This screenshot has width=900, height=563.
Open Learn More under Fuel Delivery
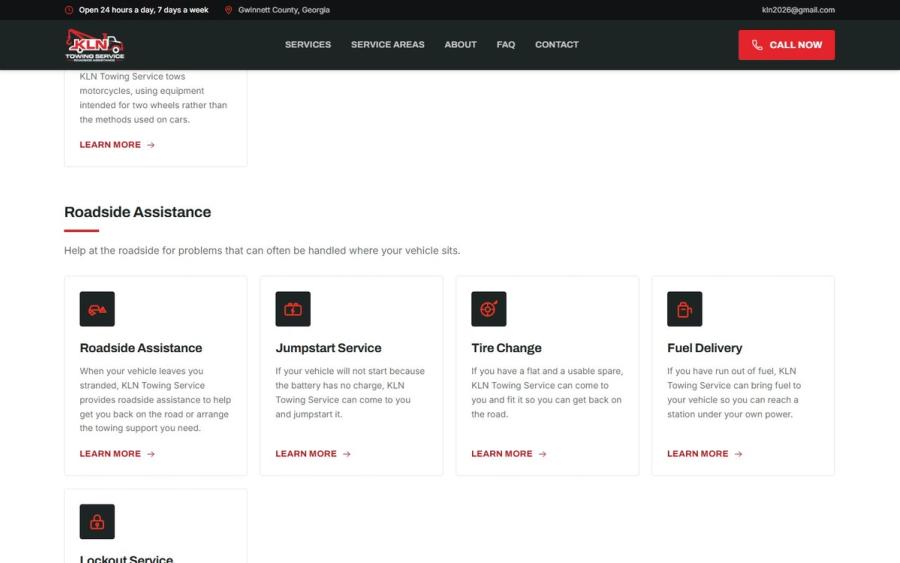click(x=704, y=453)
